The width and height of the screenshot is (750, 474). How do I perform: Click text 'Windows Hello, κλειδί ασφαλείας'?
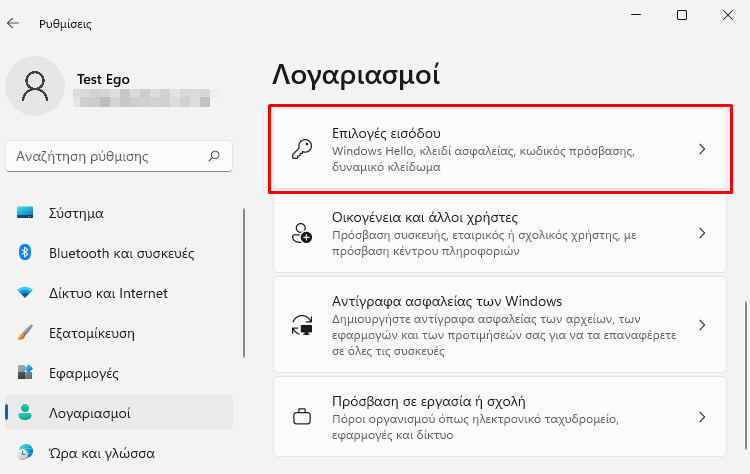(x=422, y=151)
